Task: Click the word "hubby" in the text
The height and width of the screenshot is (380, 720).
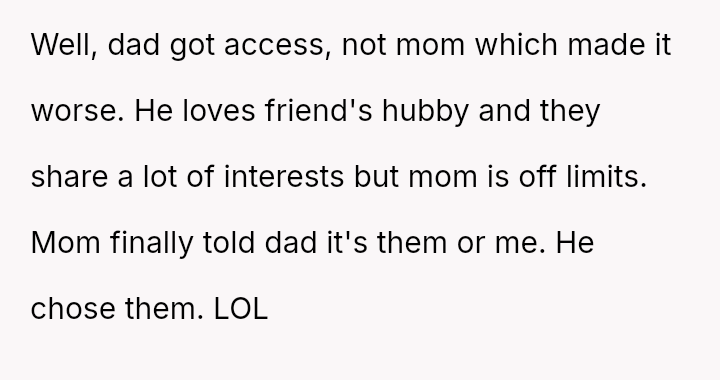Action: (x=425, y=113)
